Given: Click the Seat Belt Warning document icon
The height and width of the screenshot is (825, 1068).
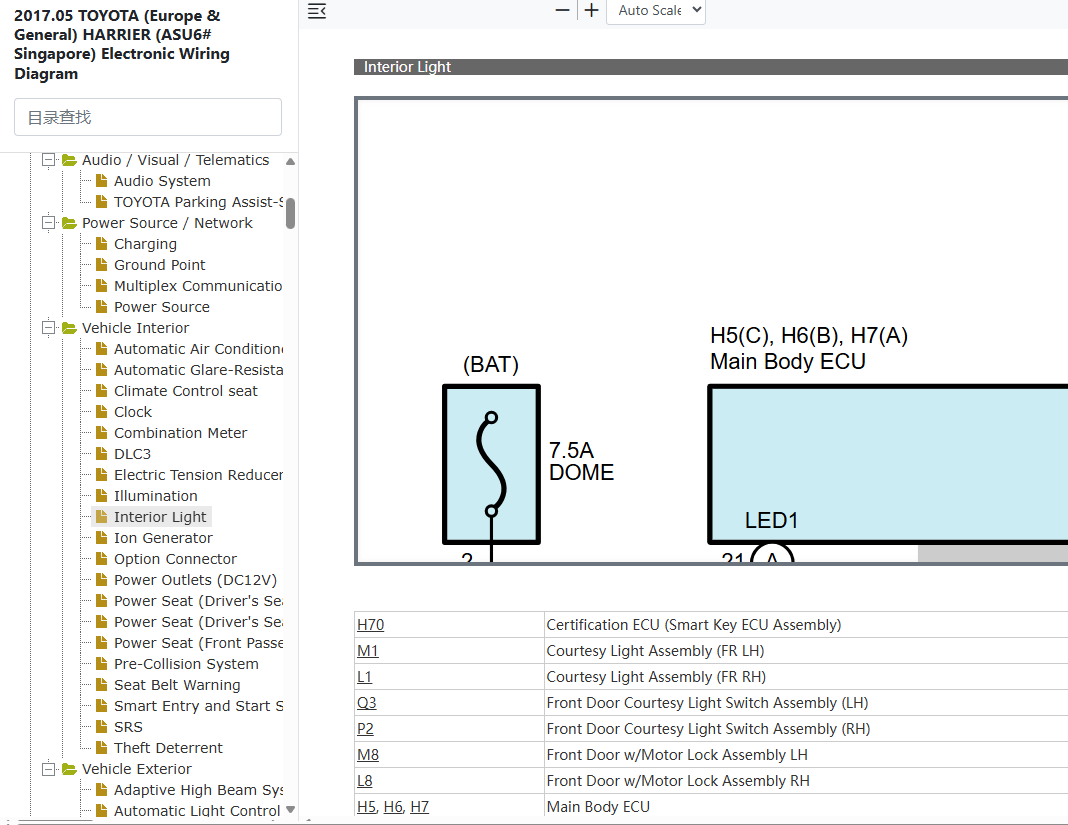Looking at the screenshot, I should tap(101, 684).
